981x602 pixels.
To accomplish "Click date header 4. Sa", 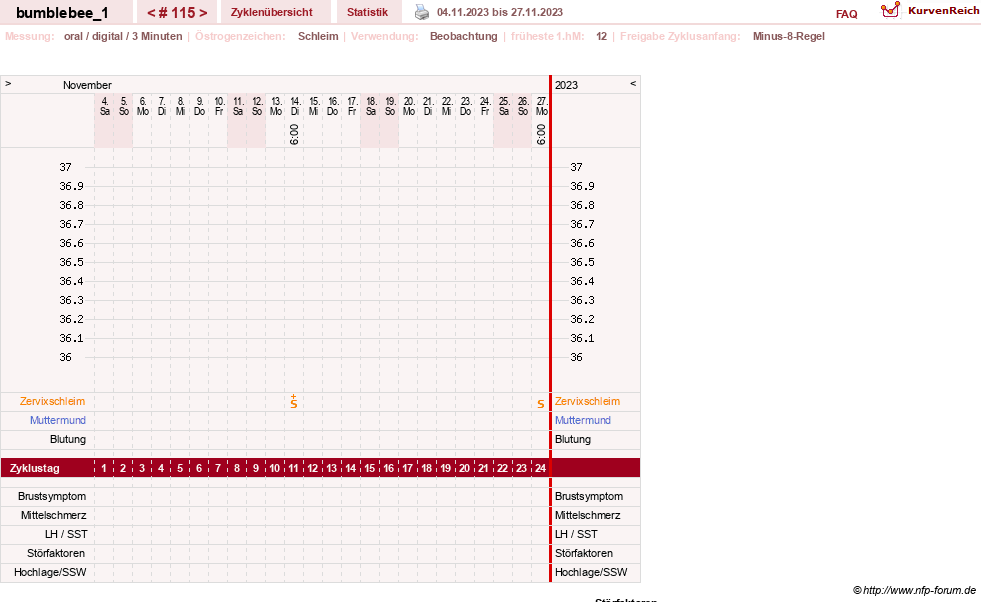I will click(104, 106).
